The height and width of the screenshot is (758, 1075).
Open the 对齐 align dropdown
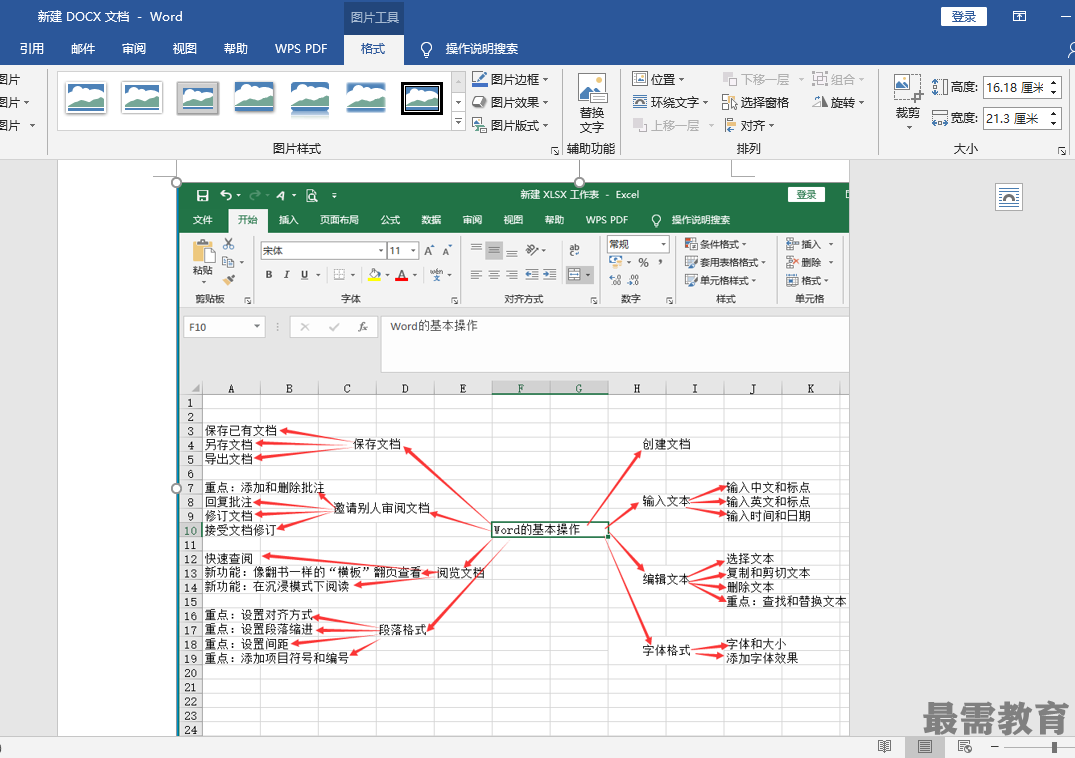point(748,125)
